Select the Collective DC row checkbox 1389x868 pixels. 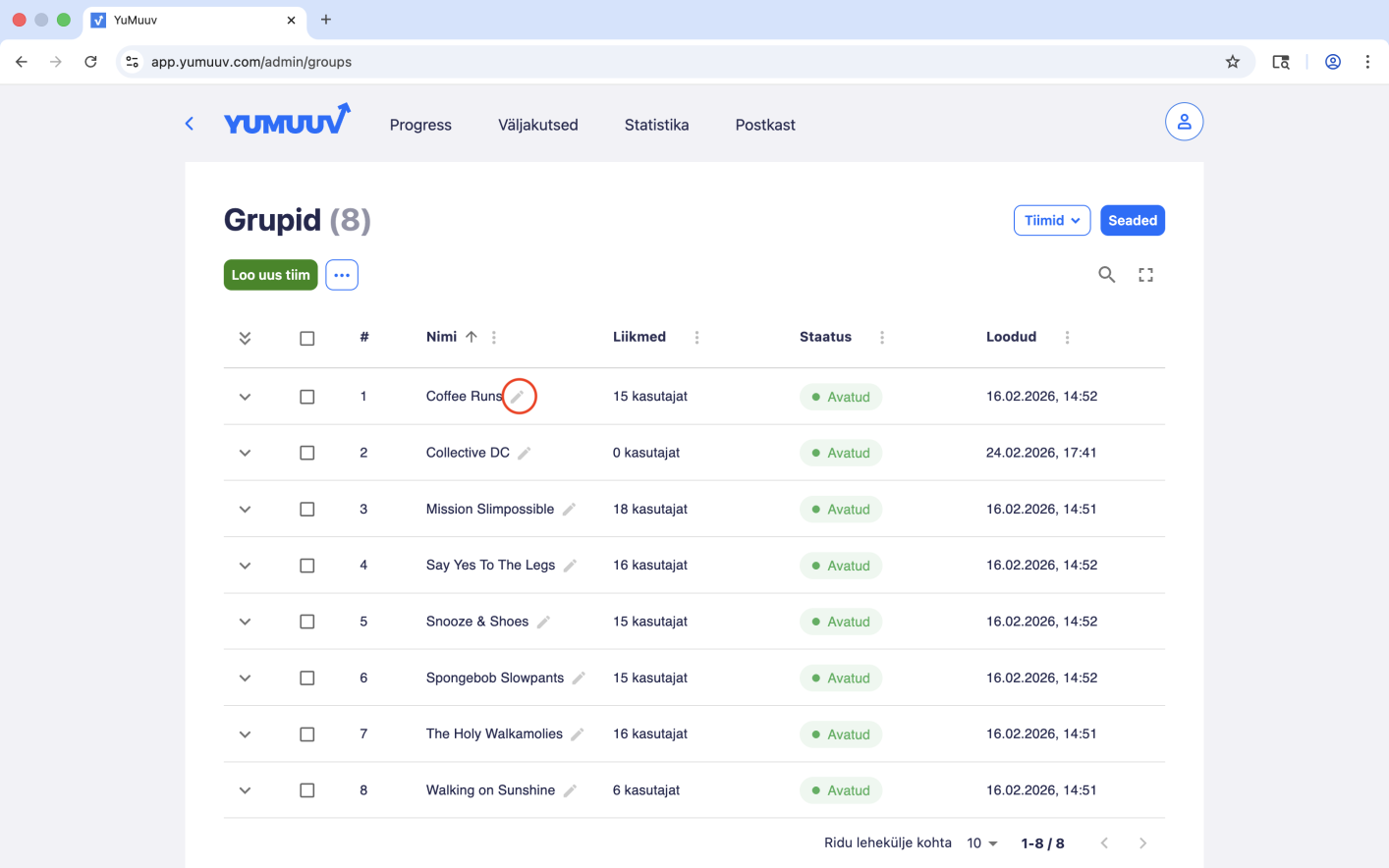point(307,454)
